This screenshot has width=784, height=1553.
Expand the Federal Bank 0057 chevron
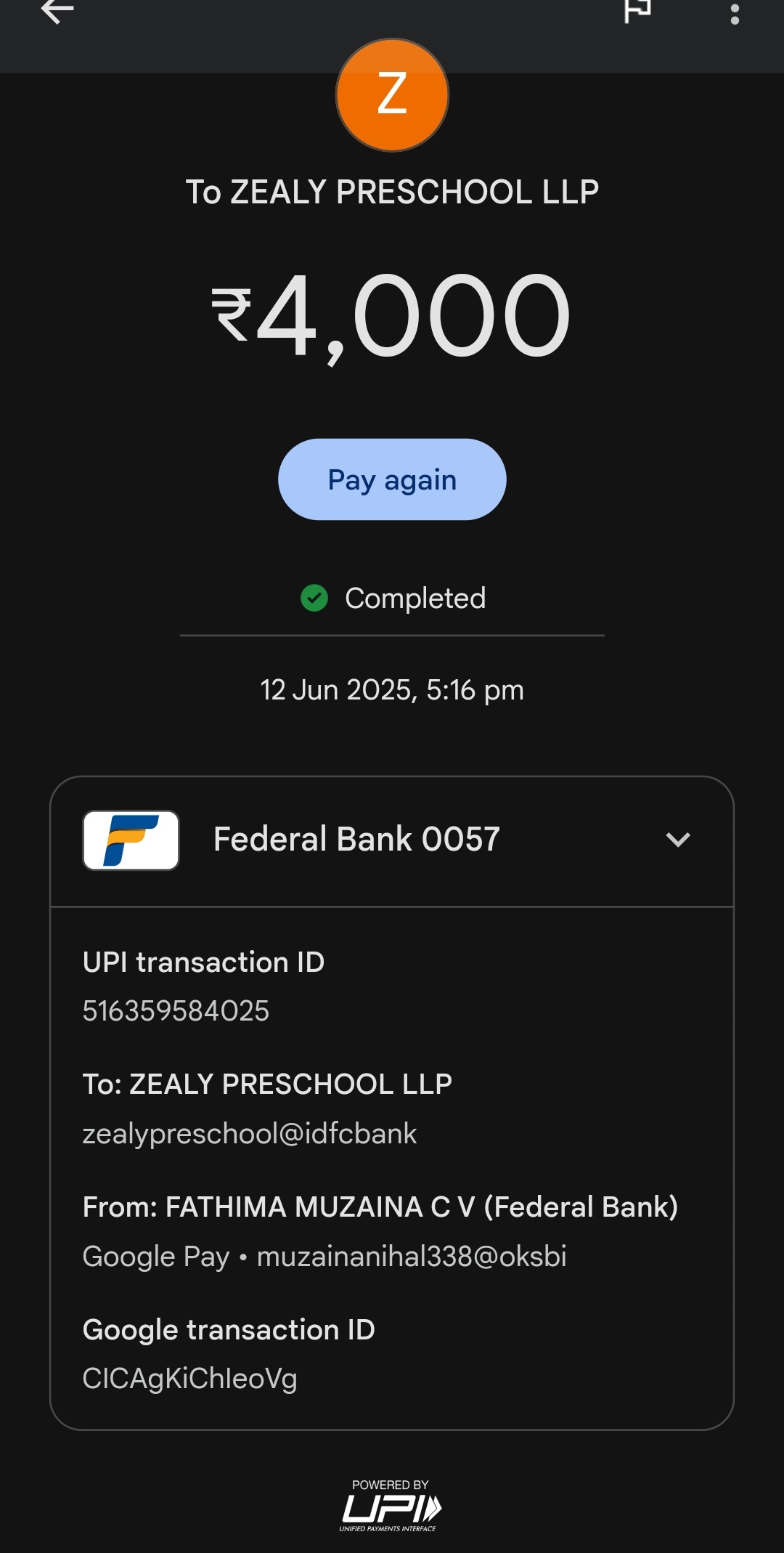678,840
